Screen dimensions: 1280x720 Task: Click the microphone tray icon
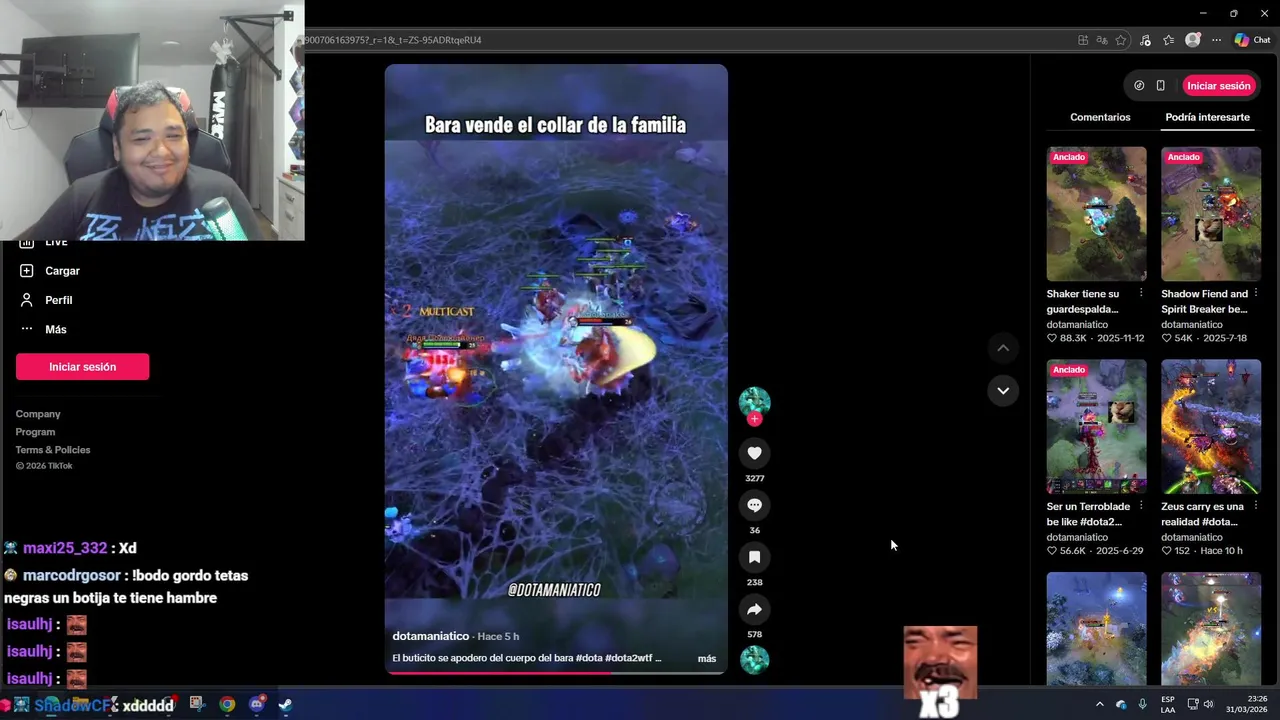1142,704
